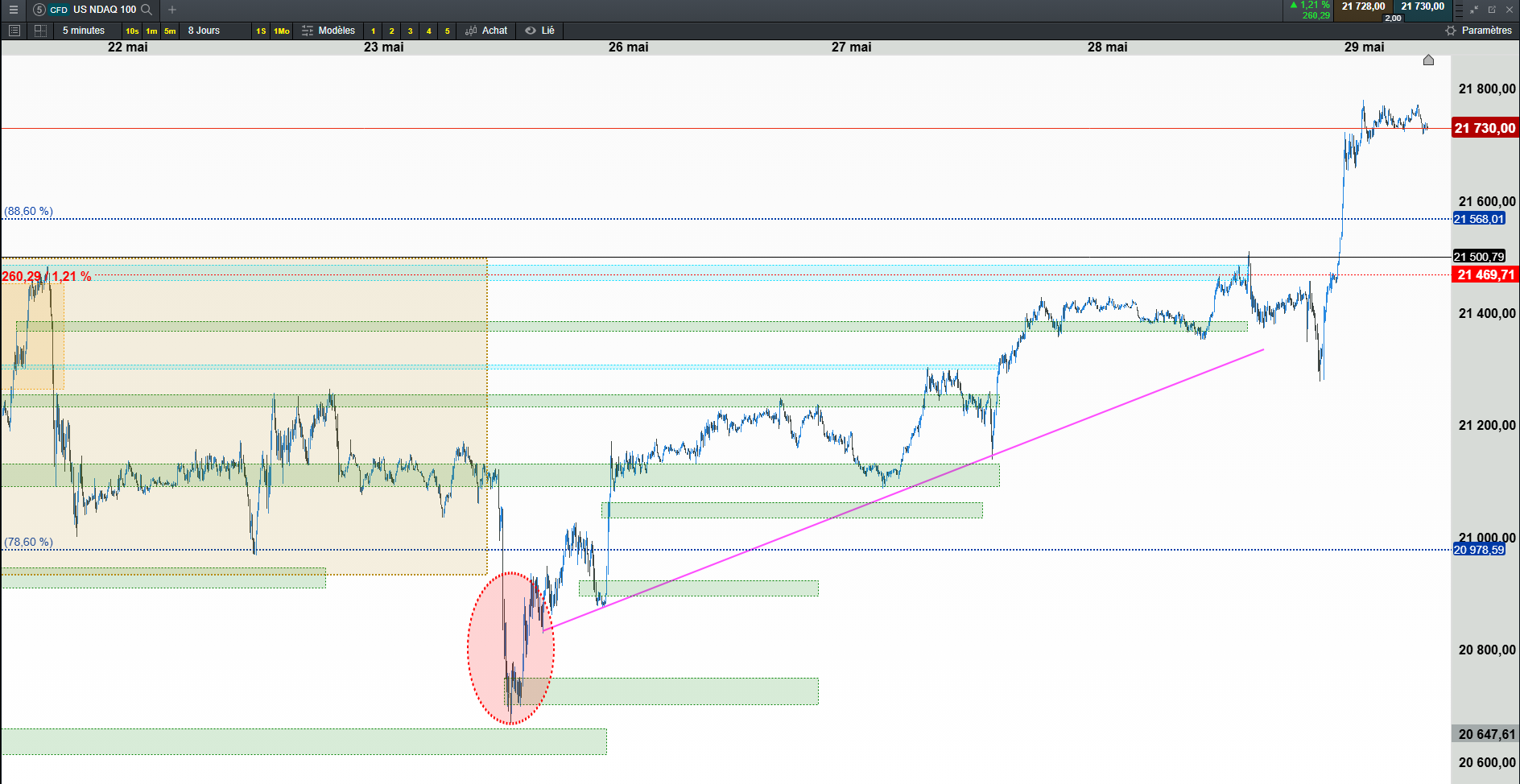Detach chart with pop-out icon
The image size is (1520, 784).
pos(1492,10)
